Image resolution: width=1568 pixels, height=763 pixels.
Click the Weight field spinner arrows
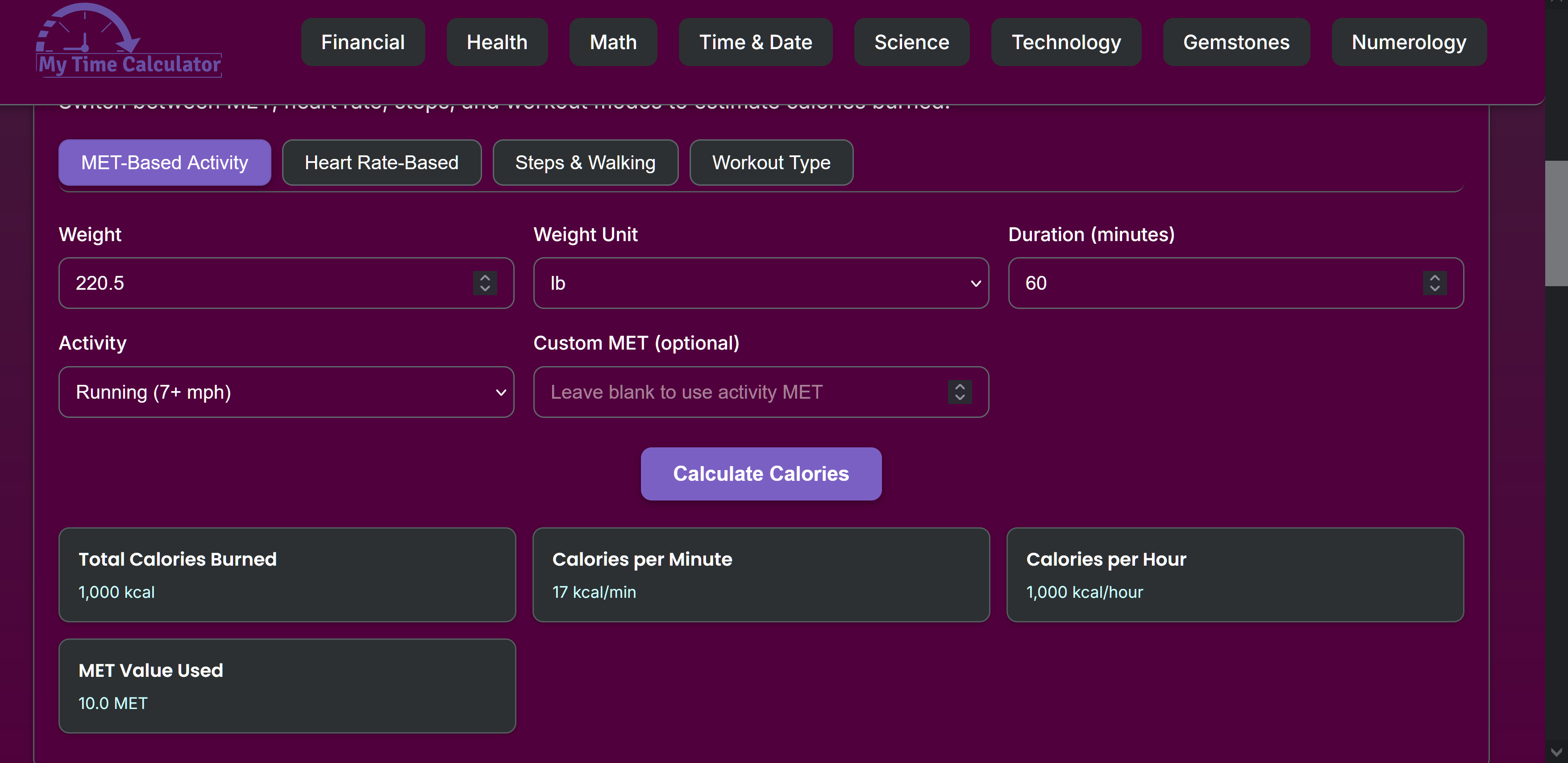485,283
